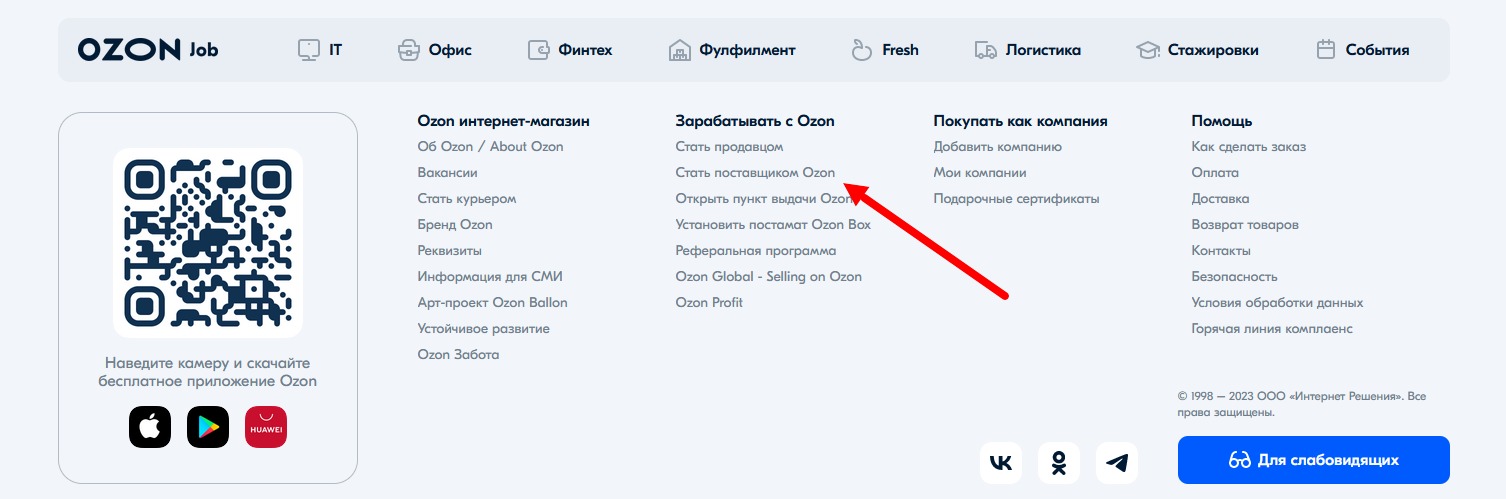Image resolution: width=1506 pixels, height=499 pixels.
Task: Open the Huawei AppGallery icon
Action: click(x=266, y=427)
